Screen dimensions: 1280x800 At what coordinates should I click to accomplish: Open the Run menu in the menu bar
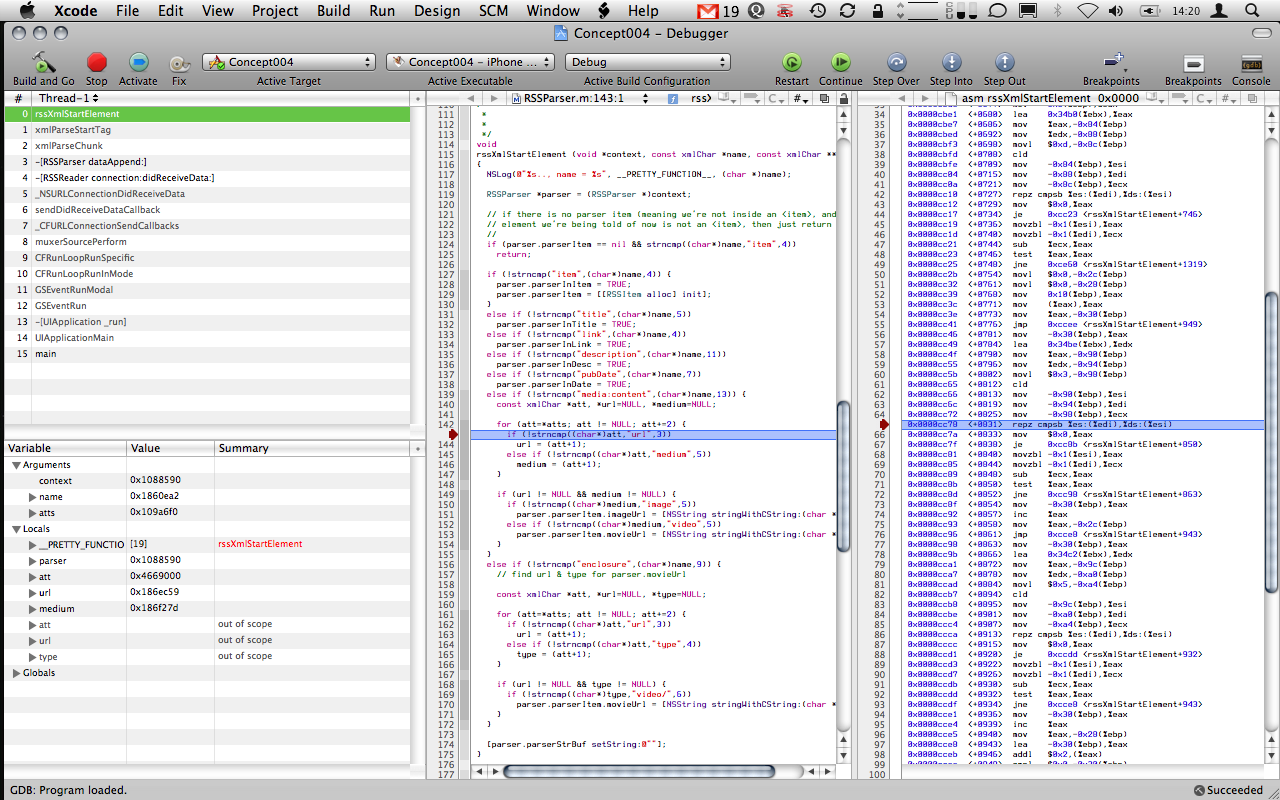coord(382,11)
